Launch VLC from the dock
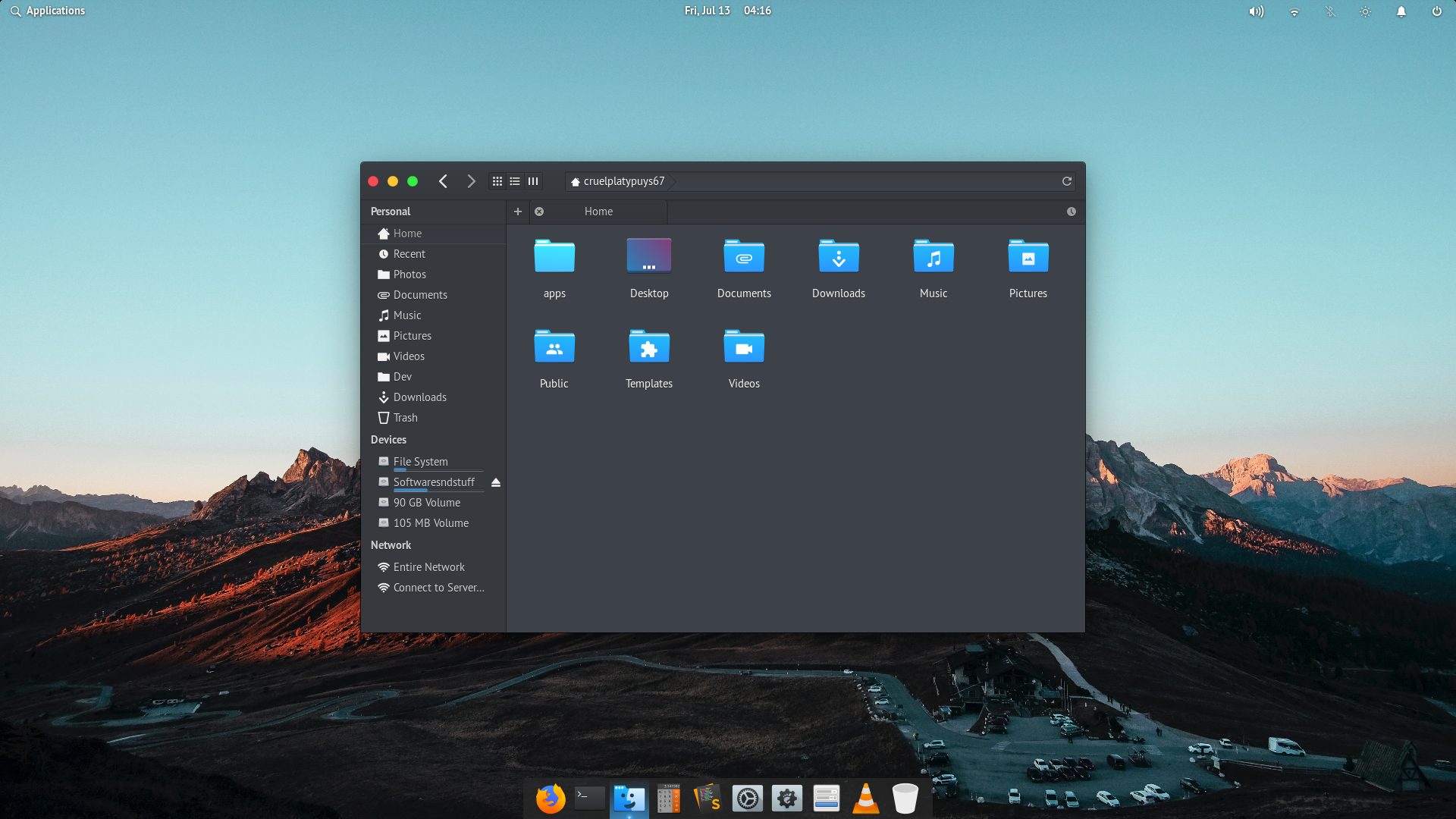The image size is (1456, 819). pos(865,799)
